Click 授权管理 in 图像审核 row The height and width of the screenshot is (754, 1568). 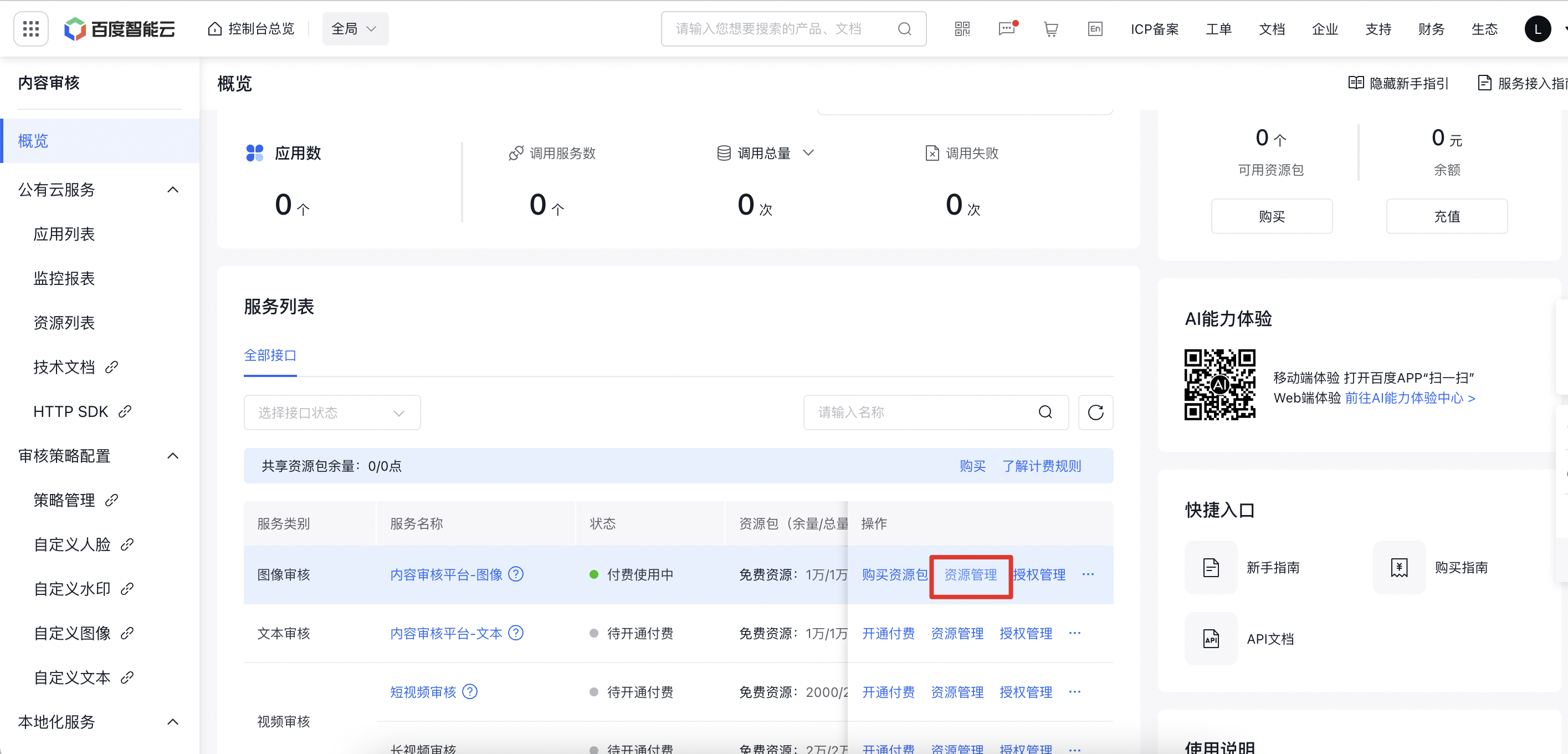point(1039,574)
